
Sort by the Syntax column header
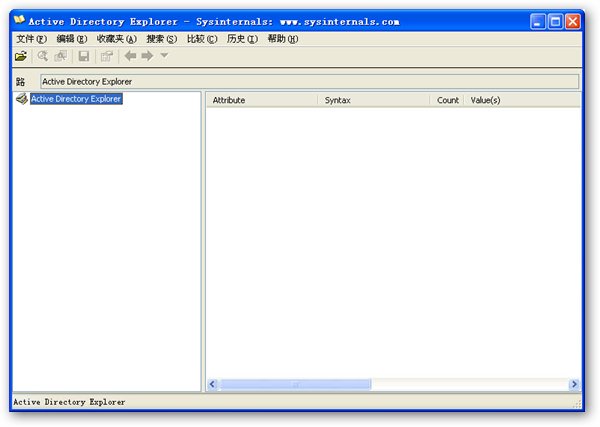pyautogui.click(x=373, y=100)
